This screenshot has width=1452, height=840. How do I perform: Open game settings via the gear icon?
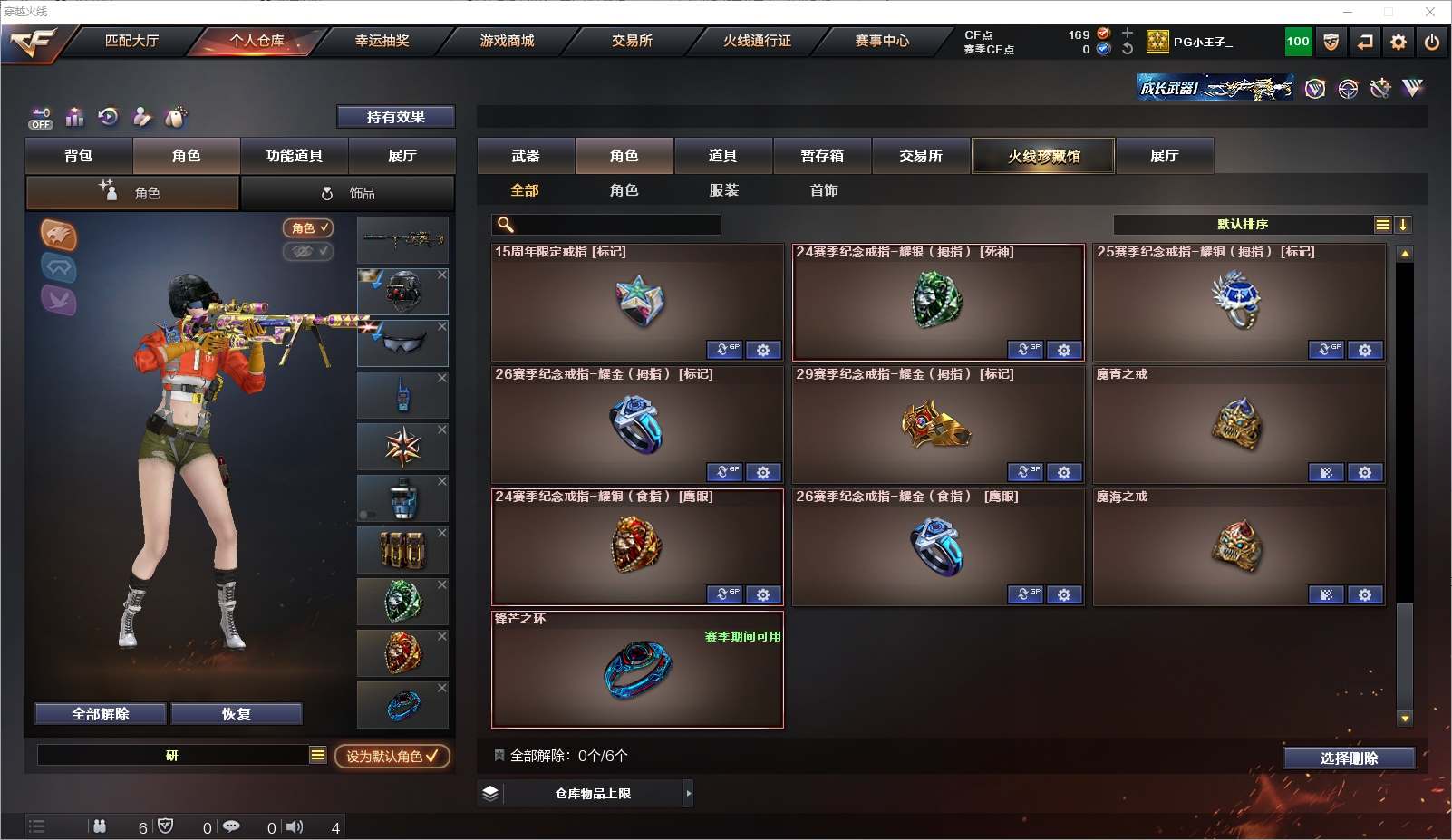pos(1399,42)
